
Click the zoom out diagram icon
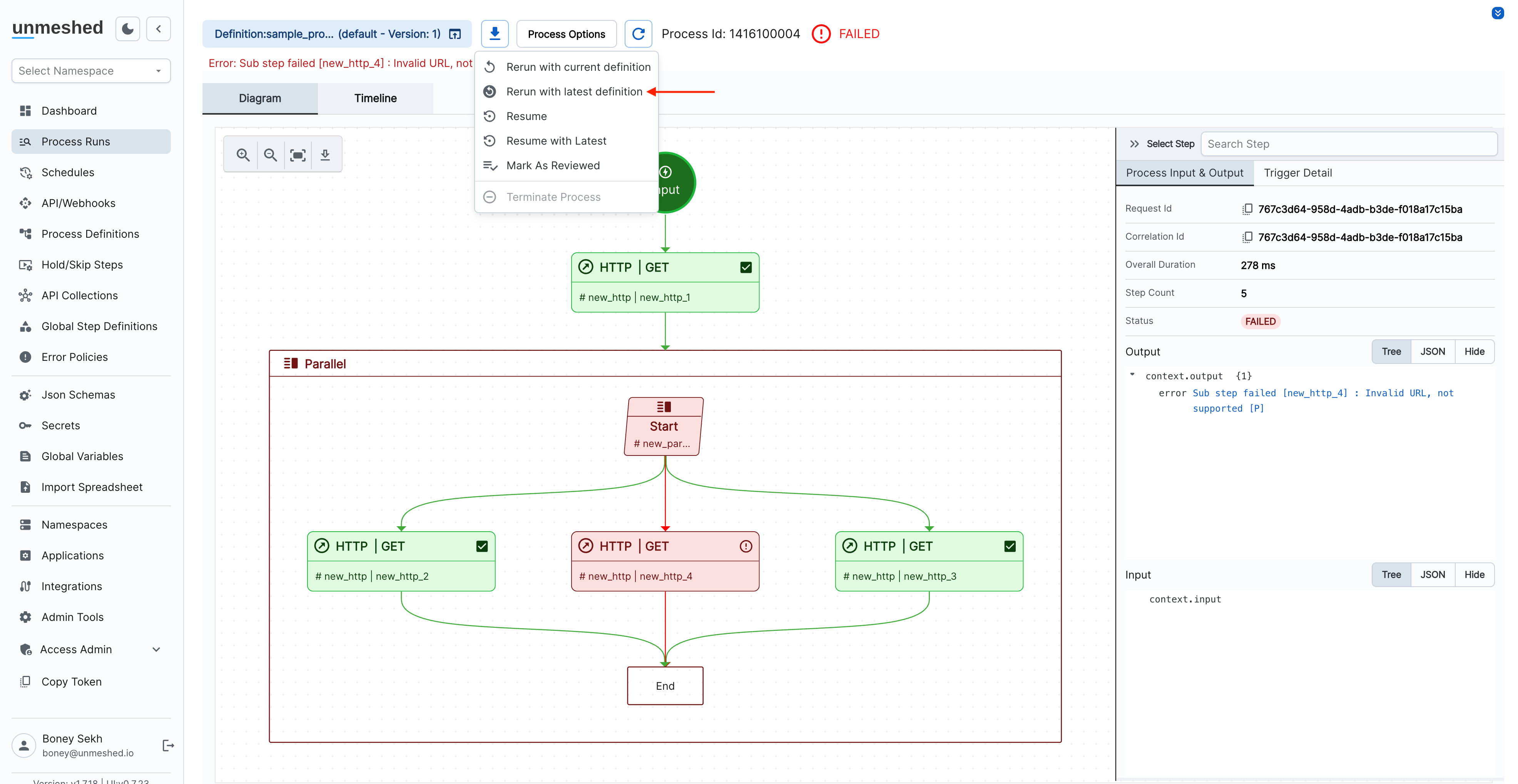(x=271, y=155)
